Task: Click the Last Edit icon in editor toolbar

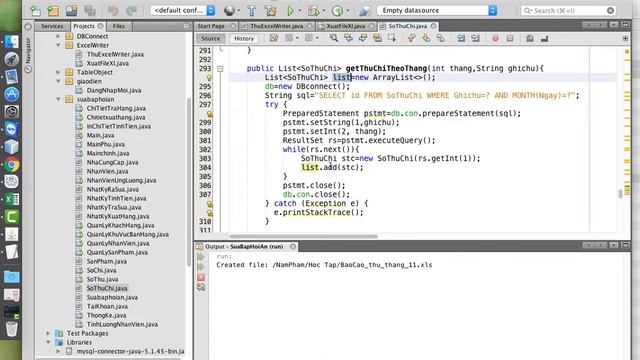Action: click(274, 38)
